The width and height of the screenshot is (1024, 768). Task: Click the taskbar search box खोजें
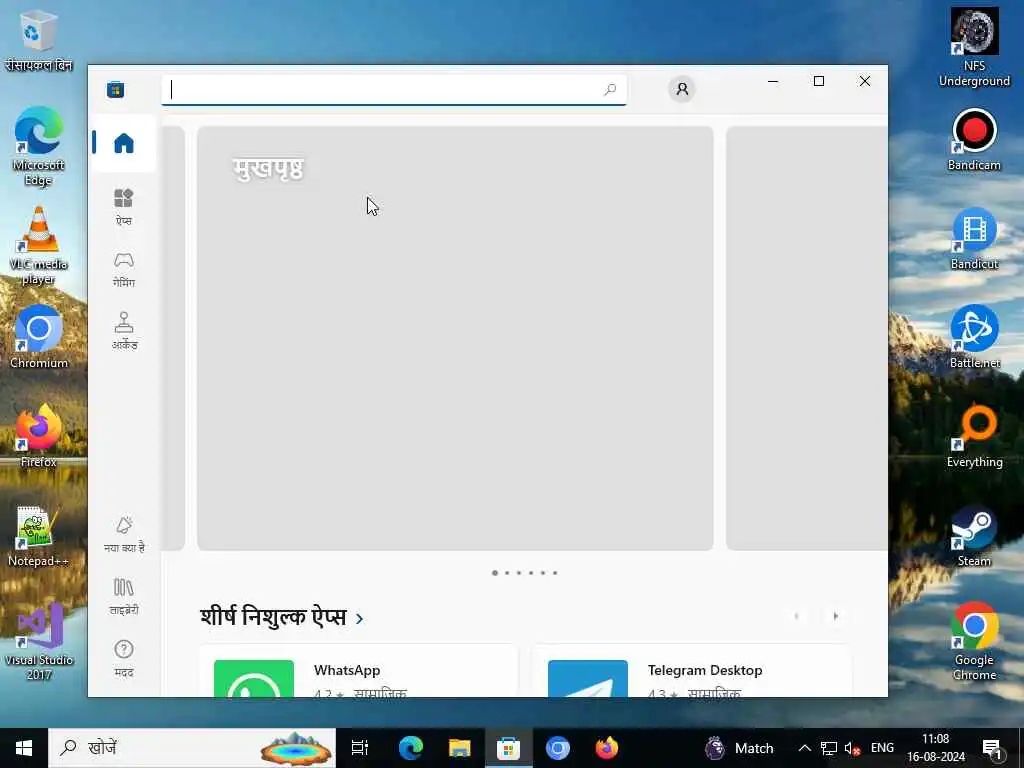[x=192, y=748]
